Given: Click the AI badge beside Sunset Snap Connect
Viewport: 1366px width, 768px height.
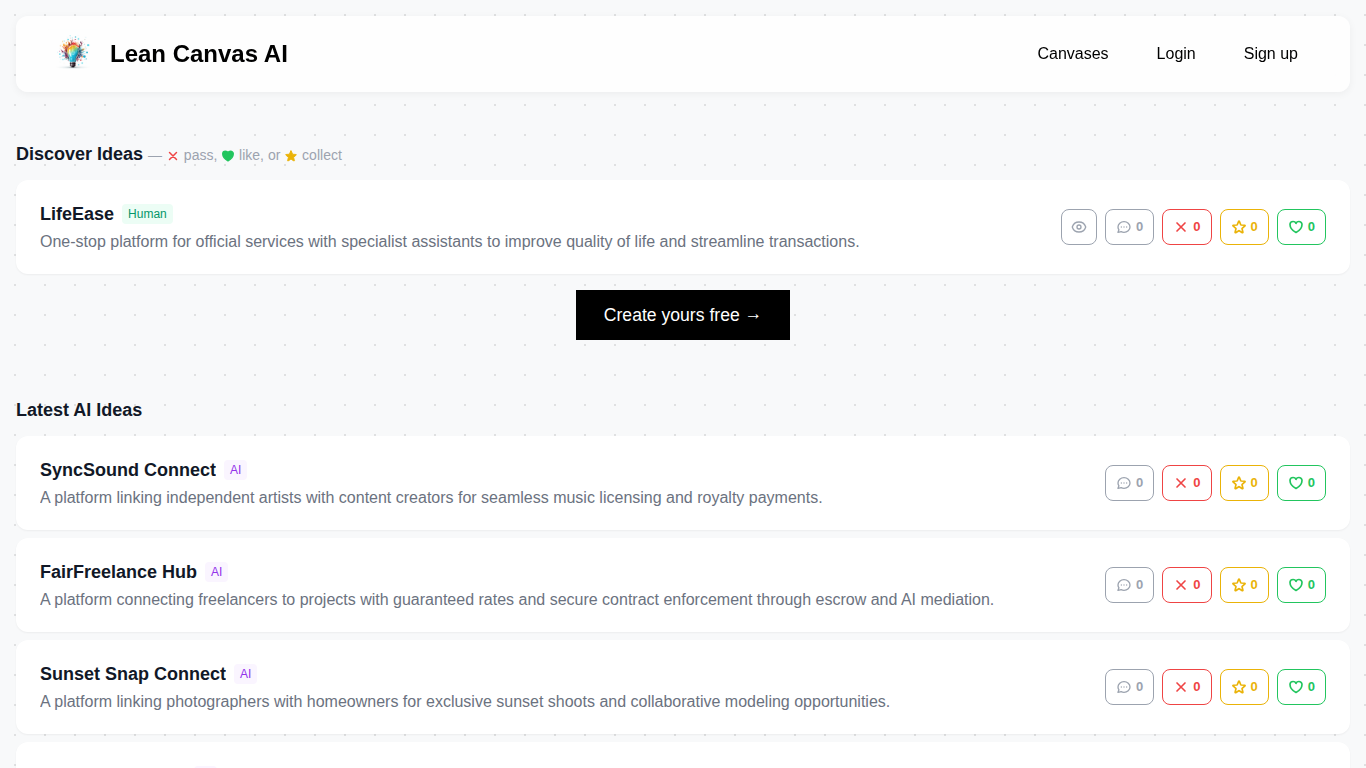Looking at the screenshot, I should (246, 674).
